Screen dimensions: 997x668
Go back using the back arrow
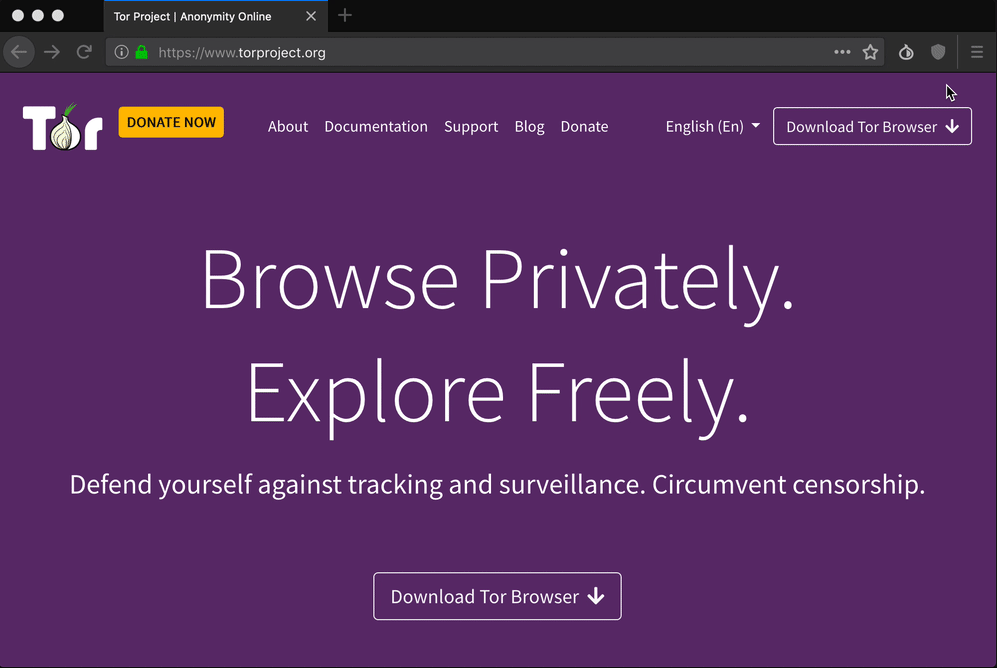click(19, 52)
